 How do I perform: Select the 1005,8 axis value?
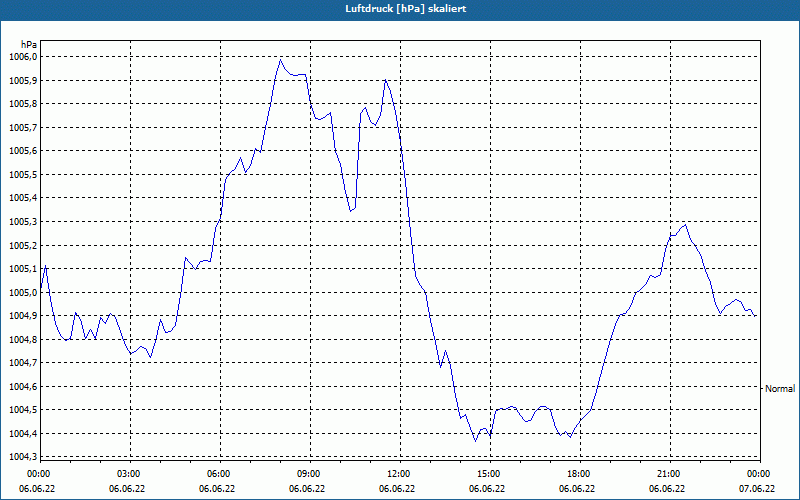[23, 104]
